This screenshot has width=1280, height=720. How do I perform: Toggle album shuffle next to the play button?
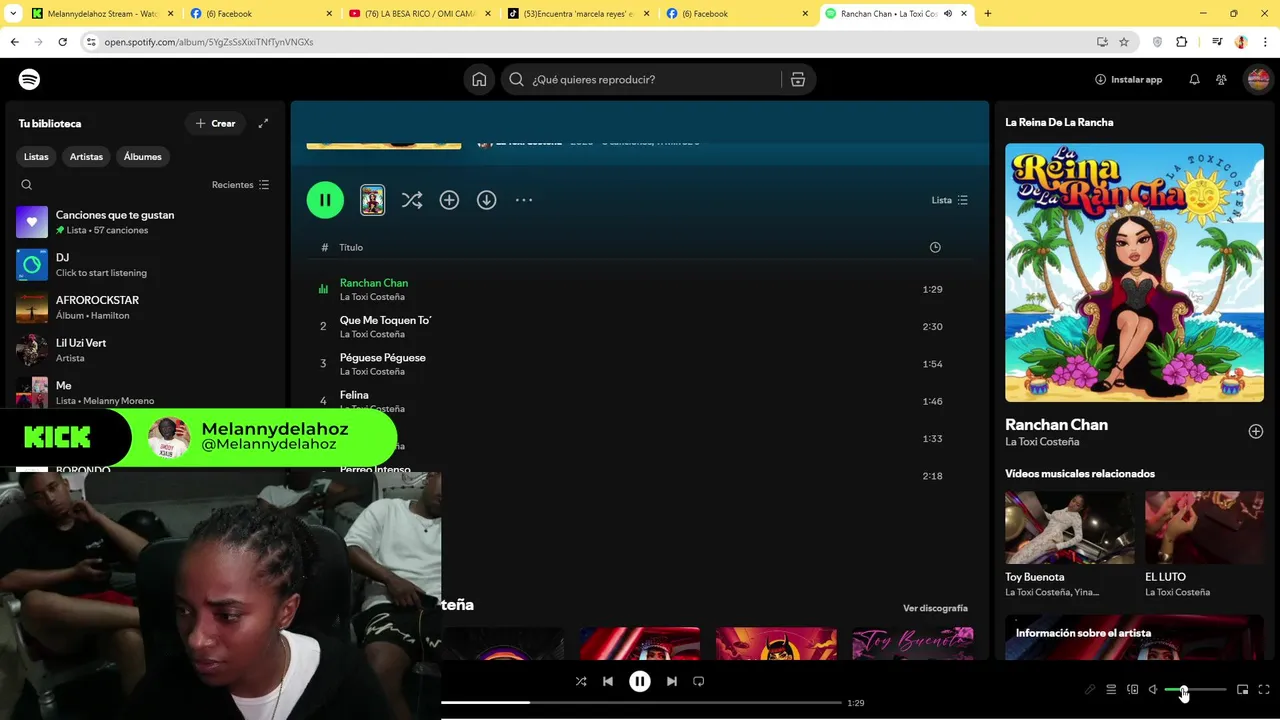(411, 200)
